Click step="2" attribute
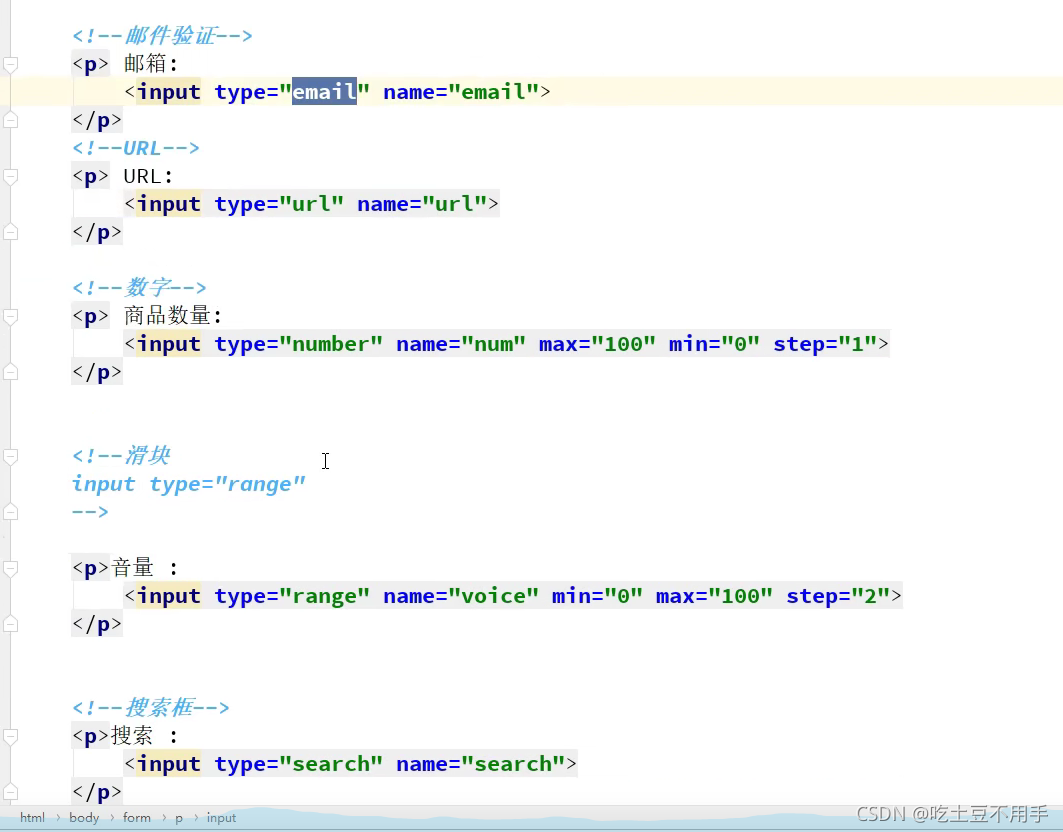Screen dimensions: 1063x832 [838, 596]
